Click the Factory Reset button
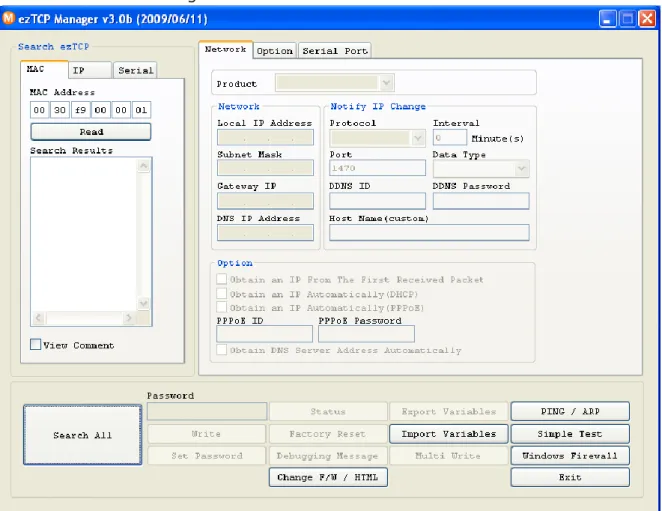 point(328,434)
